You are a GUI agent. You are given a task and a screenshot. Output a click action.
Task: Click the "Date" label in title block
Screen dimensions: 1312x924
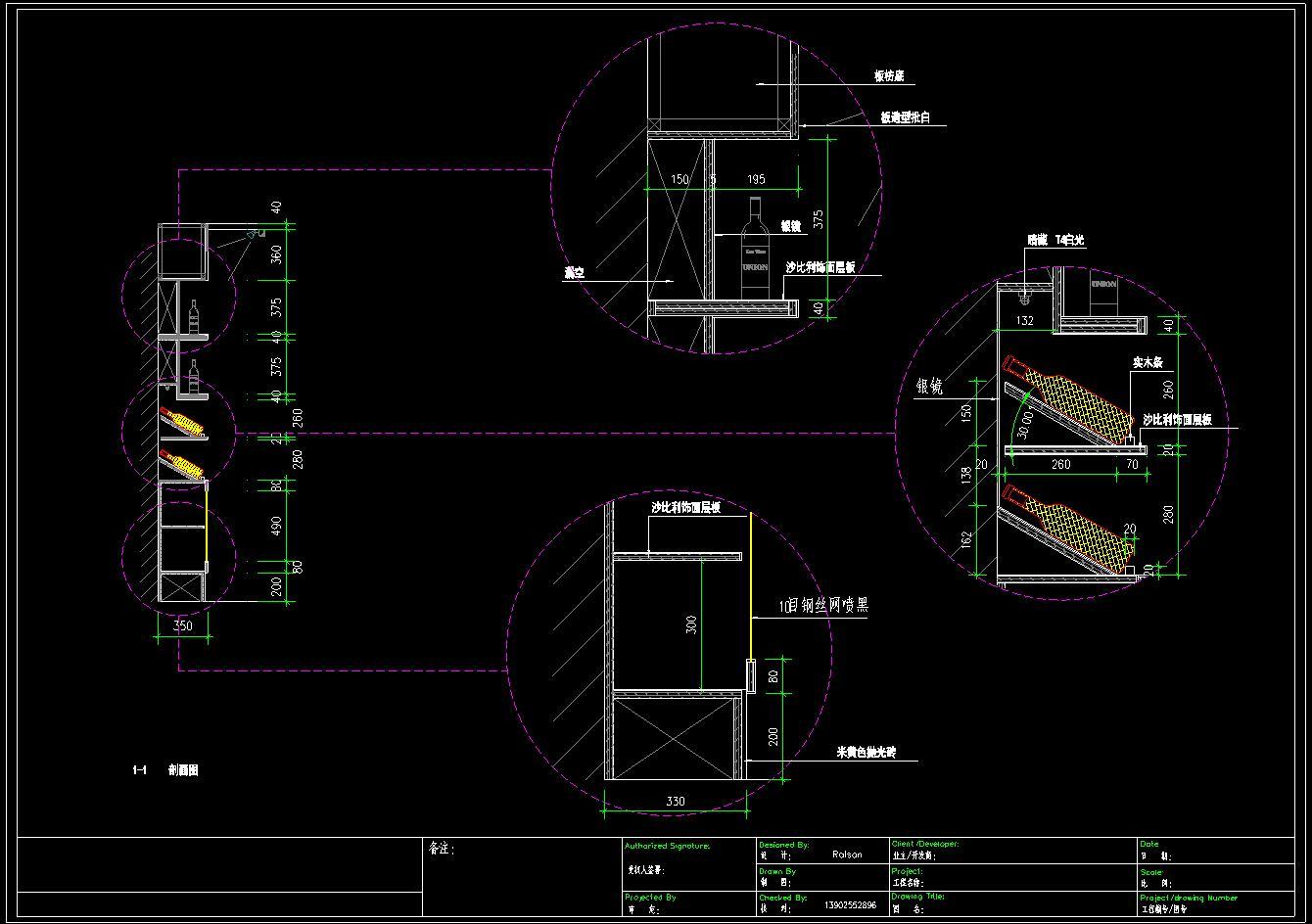coord(1149,843)
